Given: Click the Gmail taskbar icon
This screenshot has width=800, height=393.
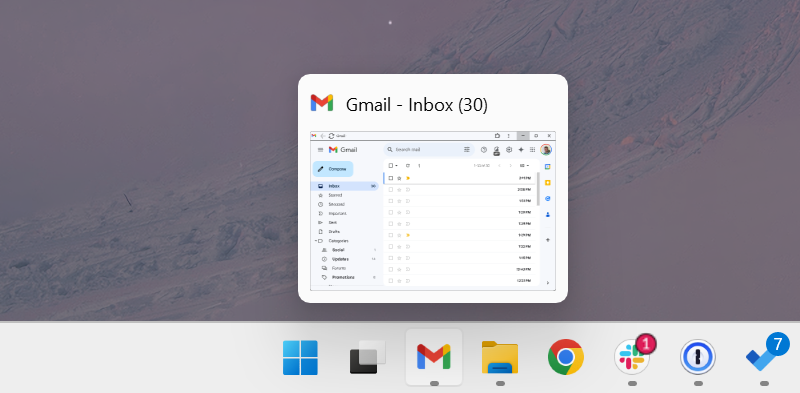Looking at the screenshot, I should tap(434, 357).
